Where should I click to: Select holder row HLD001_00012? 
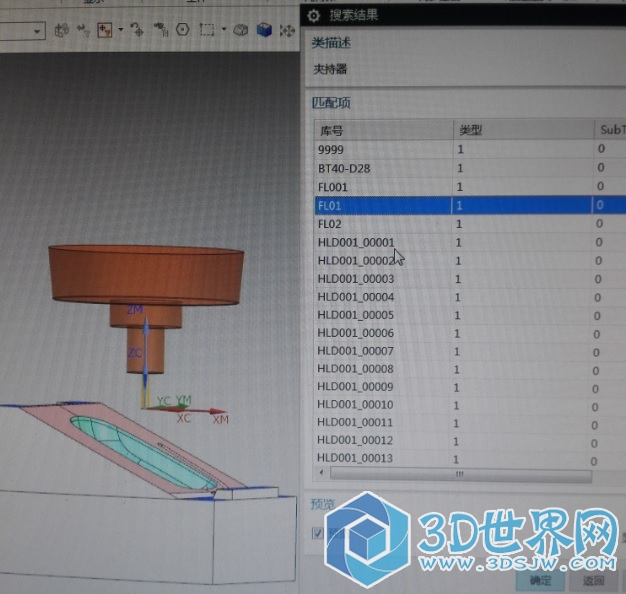click(470, 440)
